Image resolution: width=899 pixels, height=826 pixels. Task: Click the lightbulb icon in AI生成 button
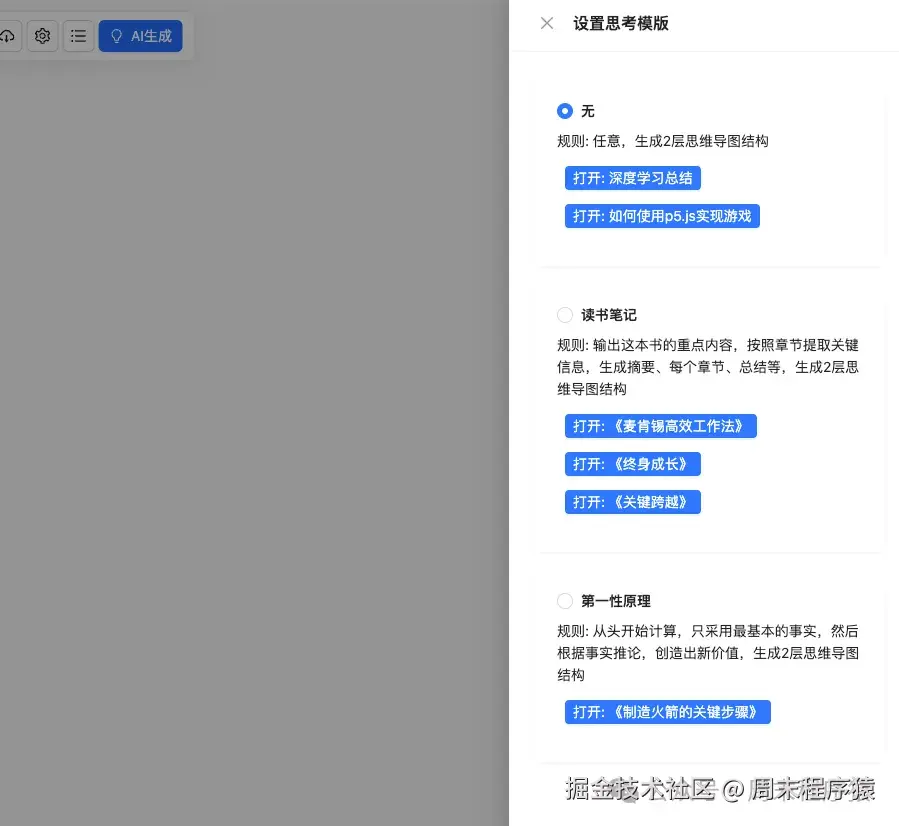(x=117, y=36)
